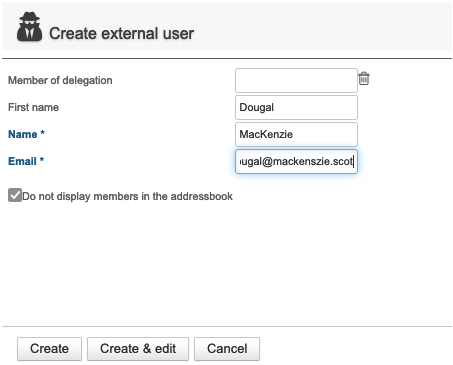Click the bold 'Name' label
This screenshot has width=453, height=365.
point(22,134)
